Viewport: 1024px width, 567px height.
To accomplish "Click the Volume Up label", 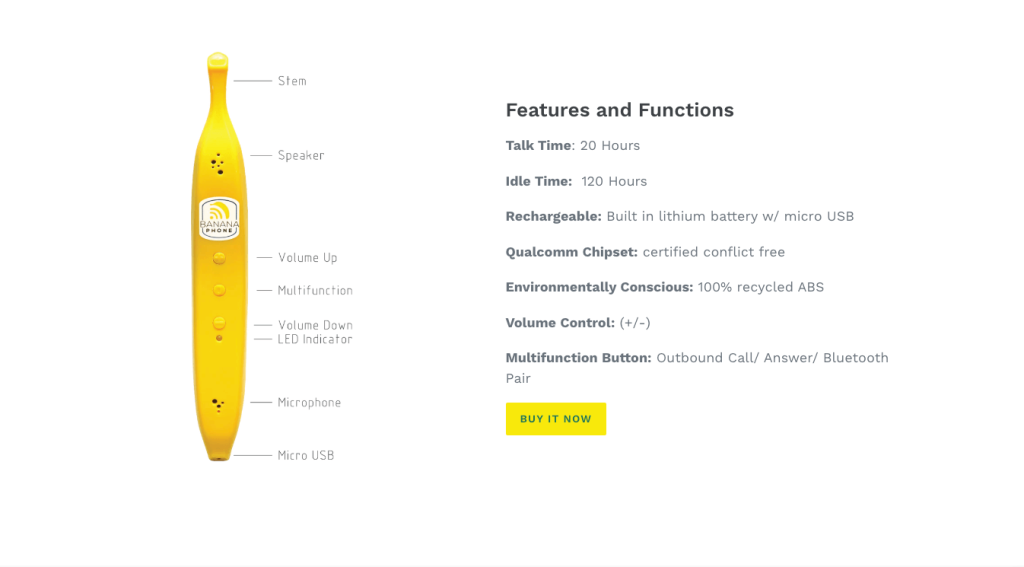I will pos(308,258).
